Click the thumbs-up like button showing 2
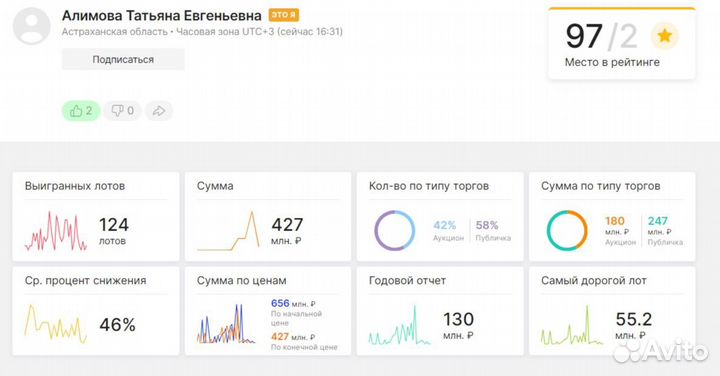Screen dimensions: 720x376 coord(81,111)
